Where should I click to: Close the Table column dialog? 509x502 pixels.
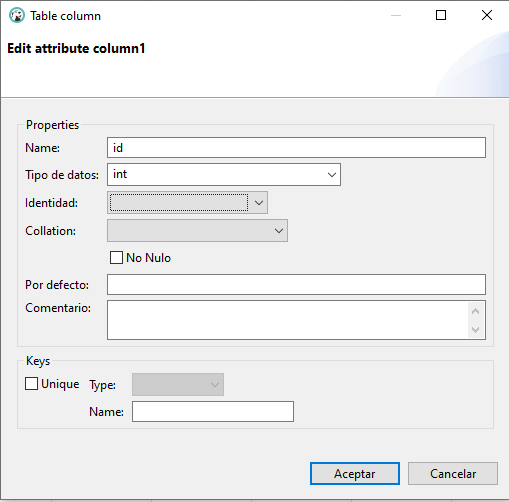(487, 15)
